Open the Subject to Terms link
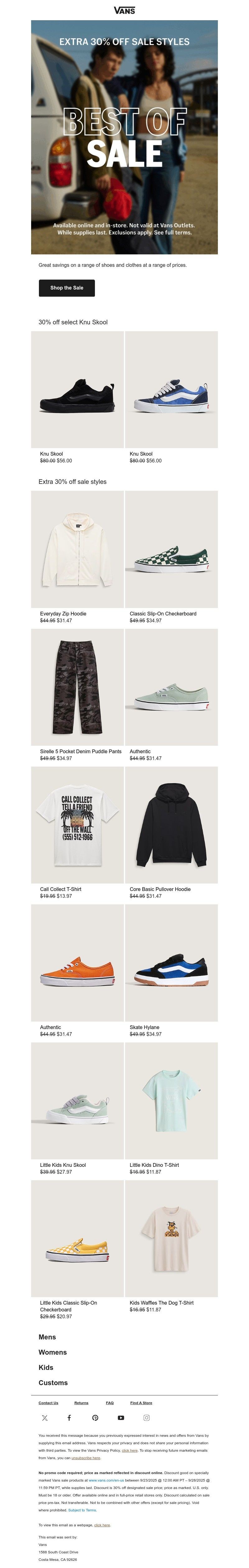 pyautogui.click(x=82, y=1510)
